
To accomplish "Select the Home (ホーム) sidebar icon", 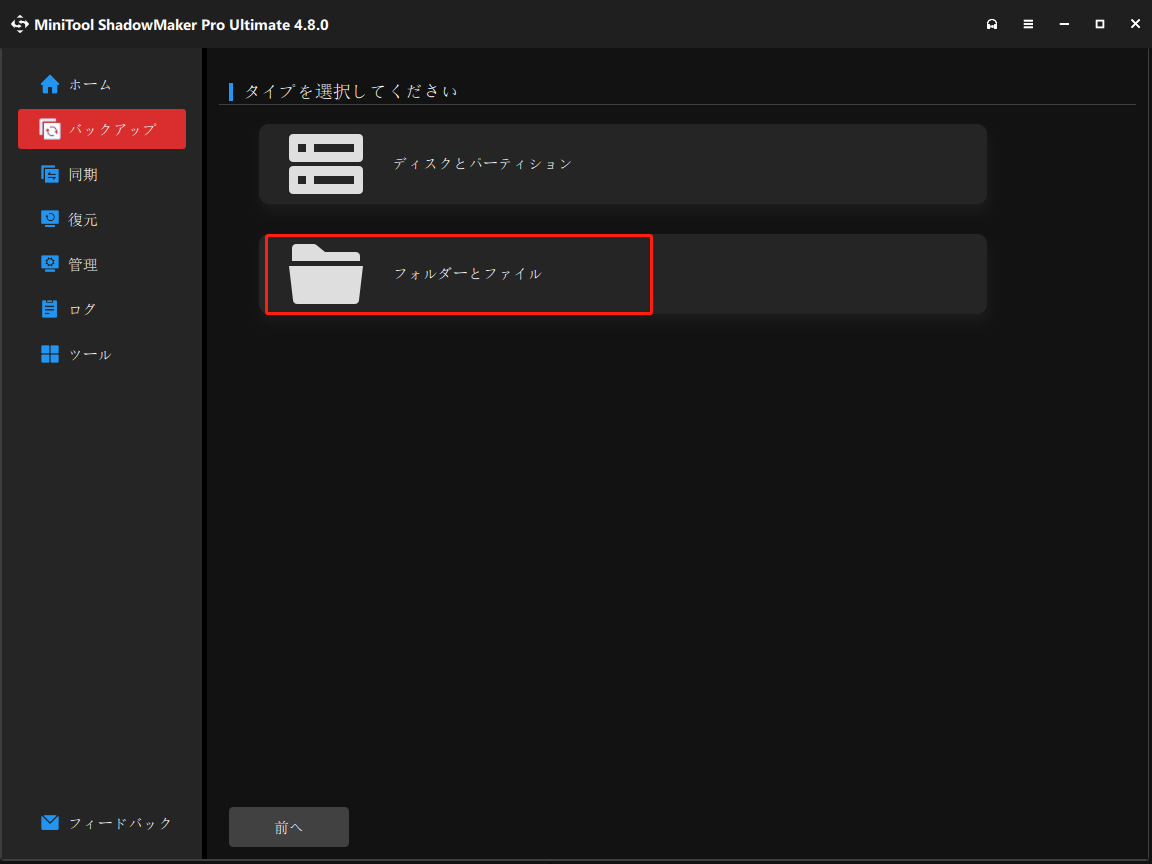I will [x=49, y=84].
